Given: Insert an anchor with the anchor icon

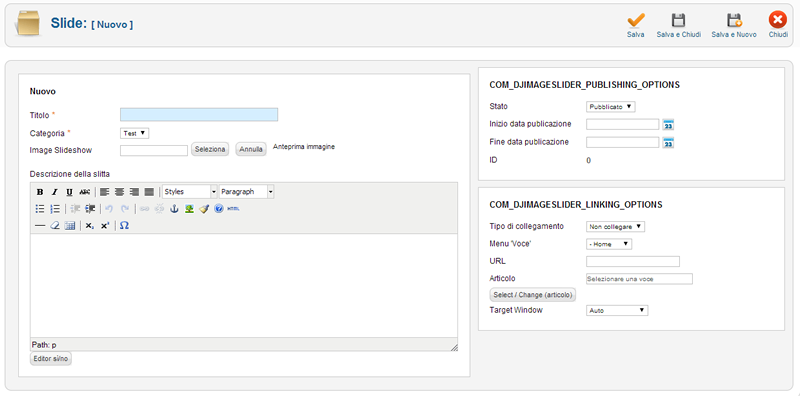Looking at the screenshot, I should pos(174,209).
